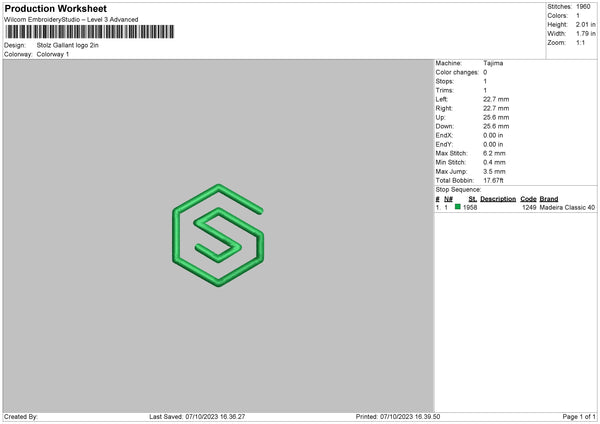The width and height of the screenshot is (600, 424).
Task: Click the Page 1 of 1 indicator
Action: 579,416
